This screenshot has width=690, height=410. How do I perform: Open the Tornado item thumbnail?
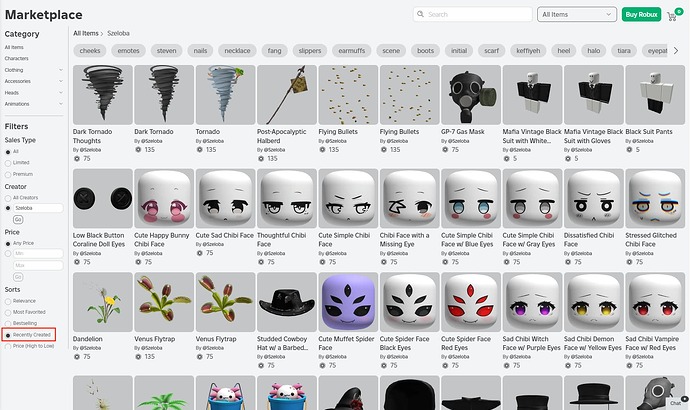[x=225, y=95]
